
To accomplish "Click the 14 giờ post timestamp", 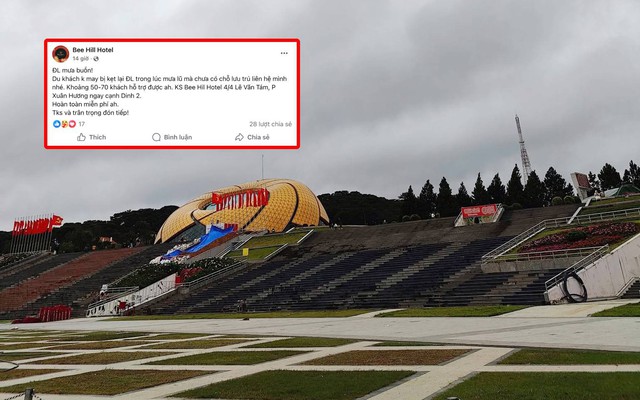I will pos(80,59).
